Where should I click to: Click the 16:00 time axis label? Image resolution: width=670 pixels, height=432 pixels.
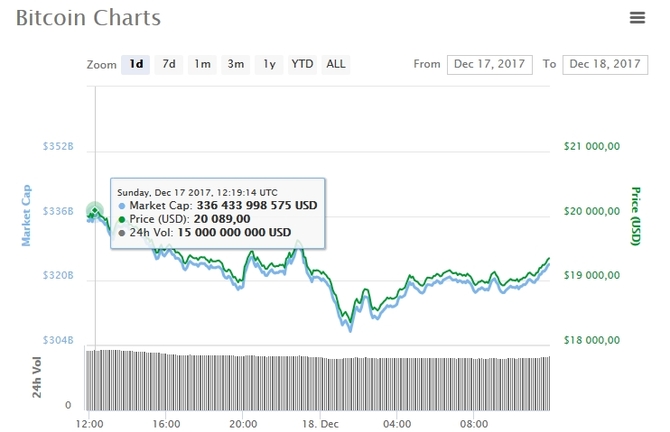pyautogui.click(x=166, y=424)
